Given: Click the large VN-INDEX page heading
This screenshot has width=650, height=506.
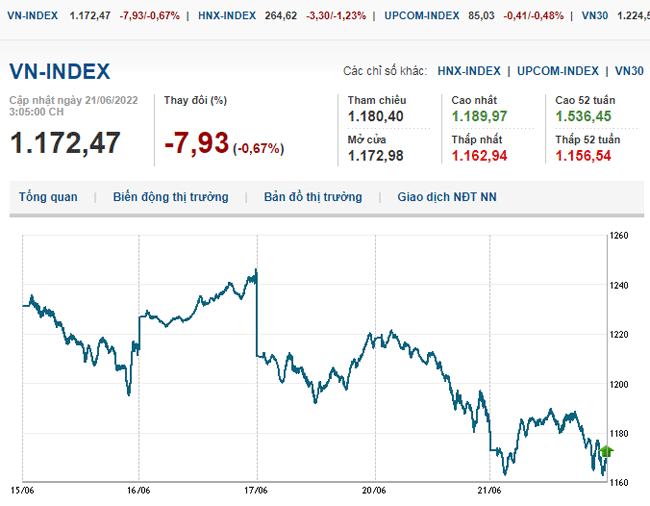Looking at the screenshot, I should (60, 71).
